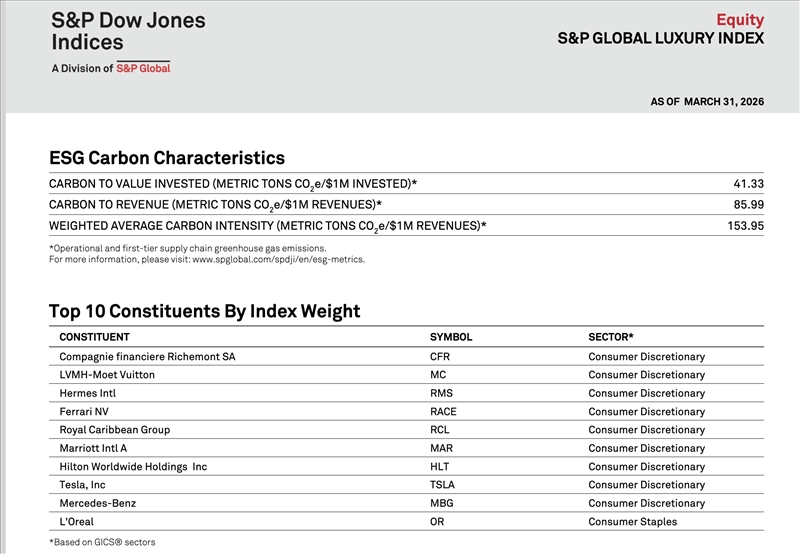The height and width of the screenshot is (554, 800).
Task: Click the SYMBOL column header
Action: pos(451,337)
